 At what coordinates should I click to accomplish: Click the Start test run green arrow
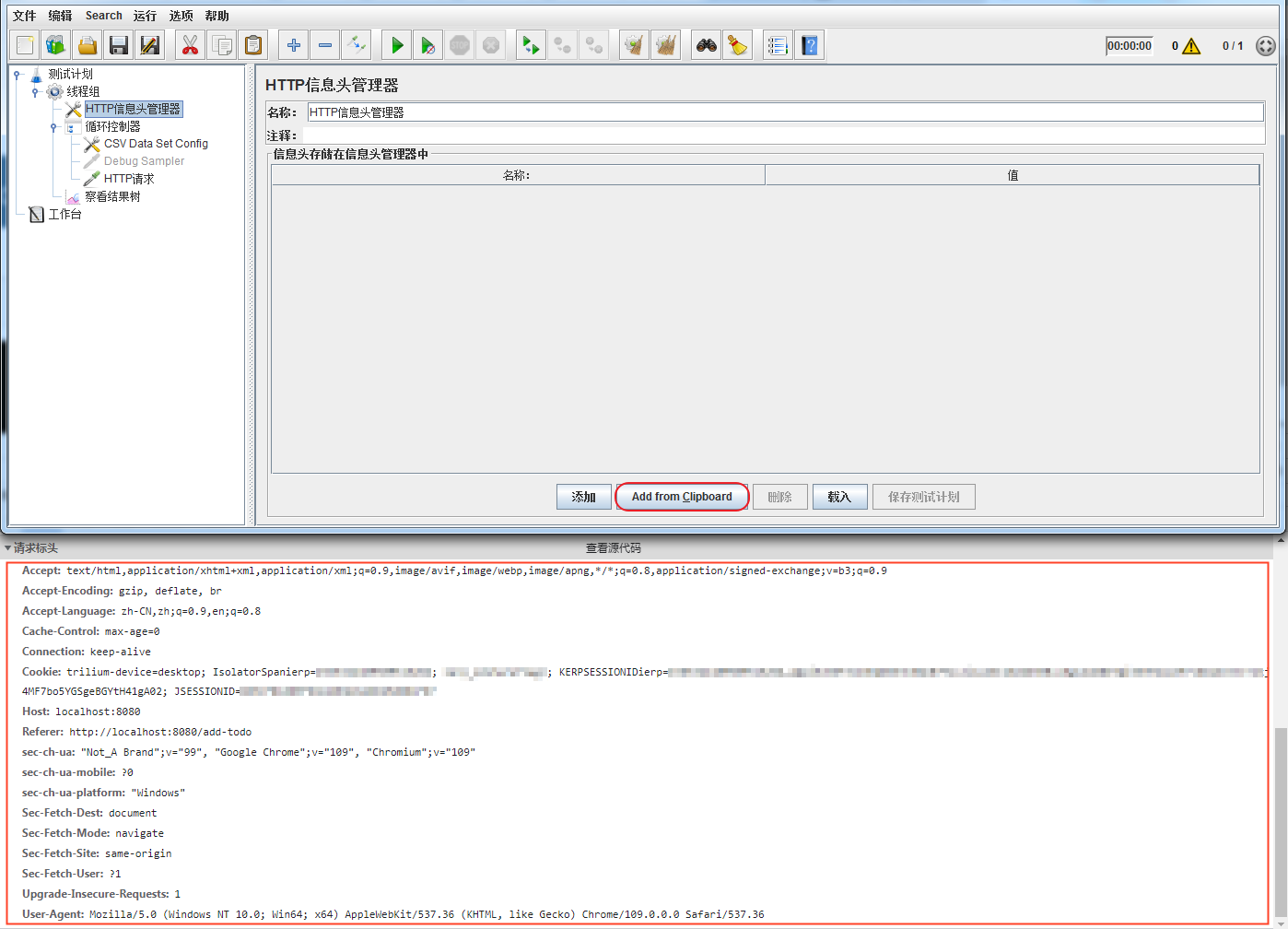[x=397, y=45]
